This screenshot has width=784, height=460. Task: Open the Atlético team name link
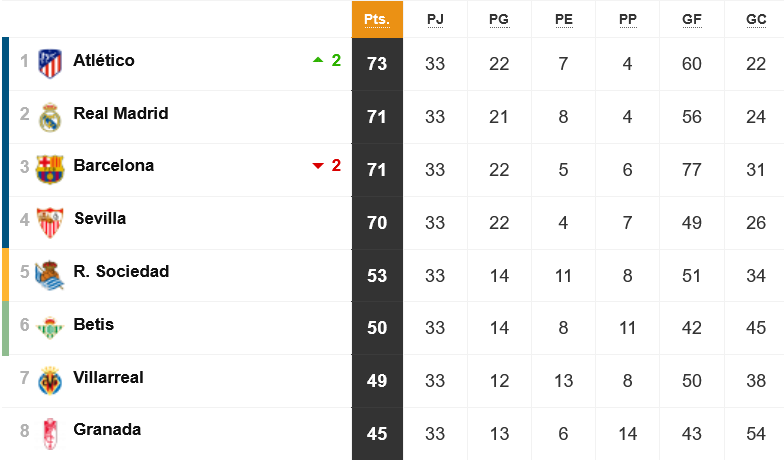(104, 60)
